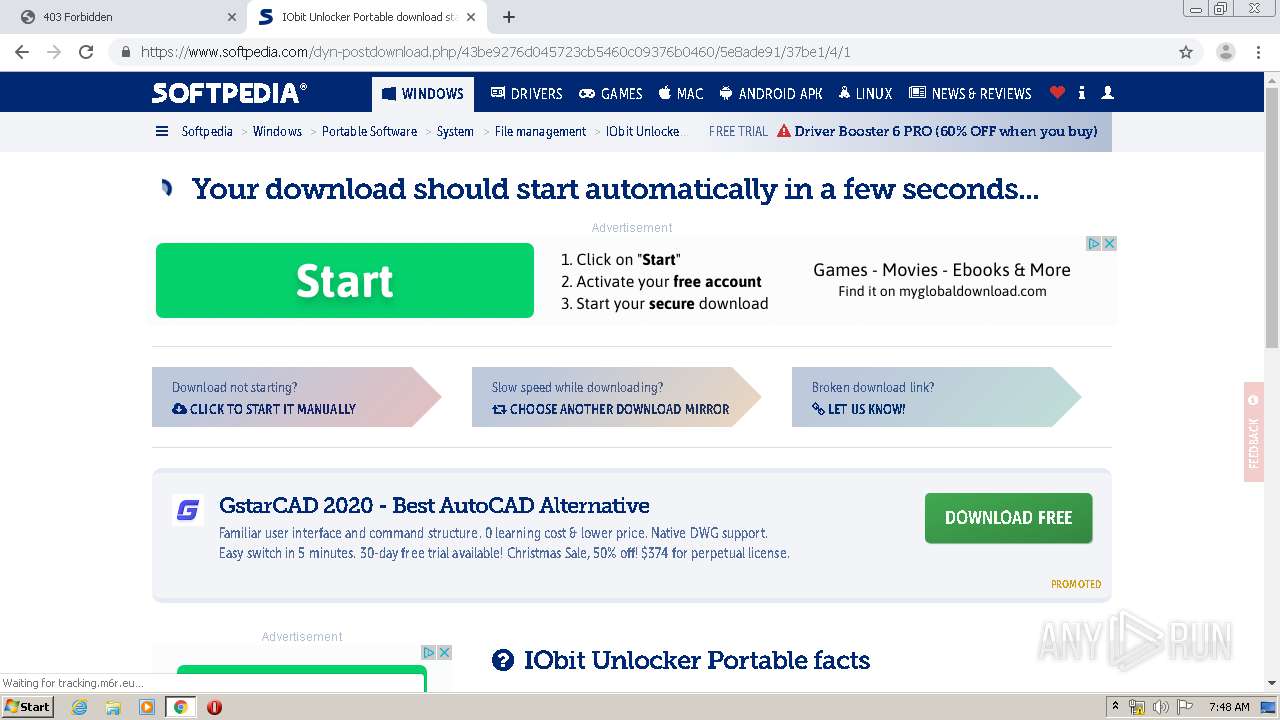
Task: Go to File management breadcrumb
Action: 540,131
